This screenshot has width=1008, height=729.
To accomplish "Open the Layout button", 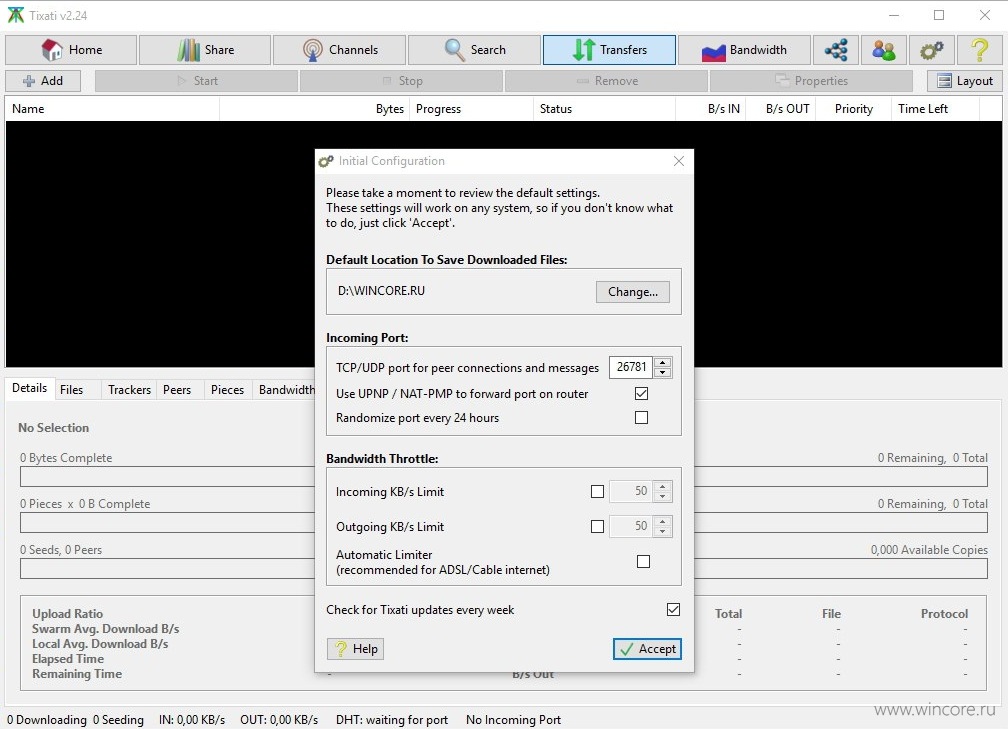I will tap(965, 81).
